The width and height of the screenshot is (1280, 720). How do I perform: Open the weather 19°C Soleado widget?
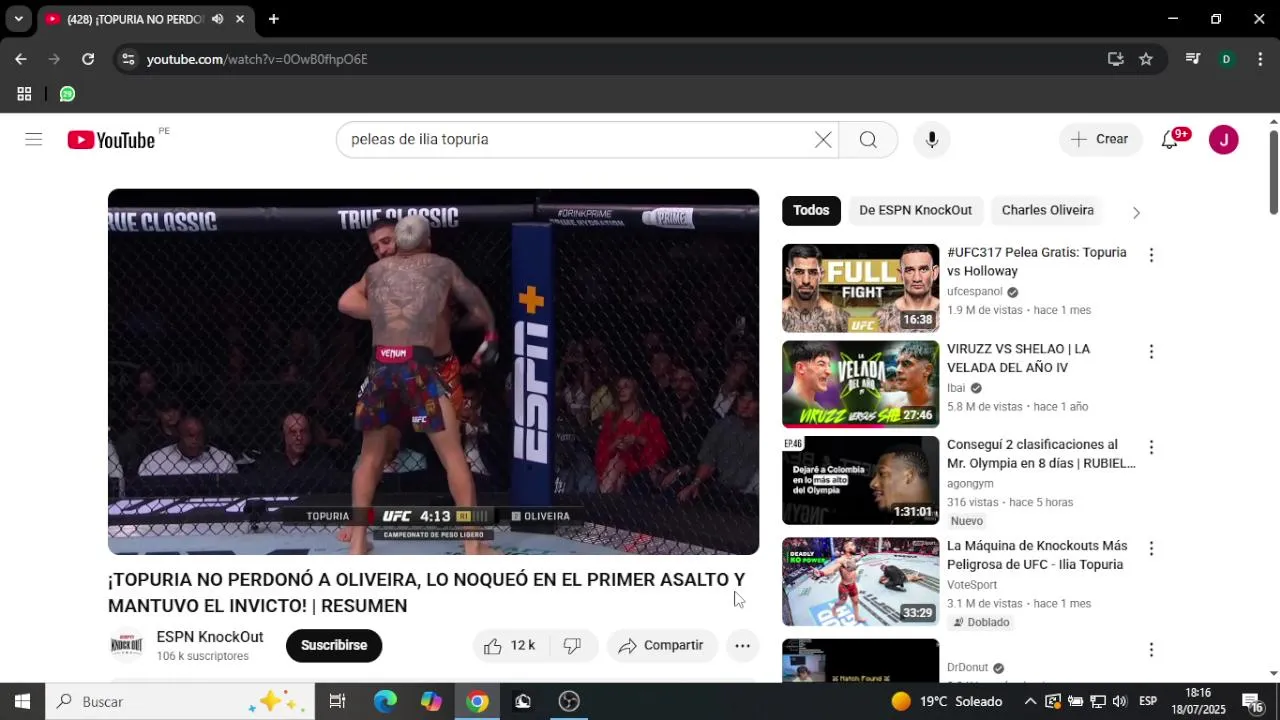946,701
